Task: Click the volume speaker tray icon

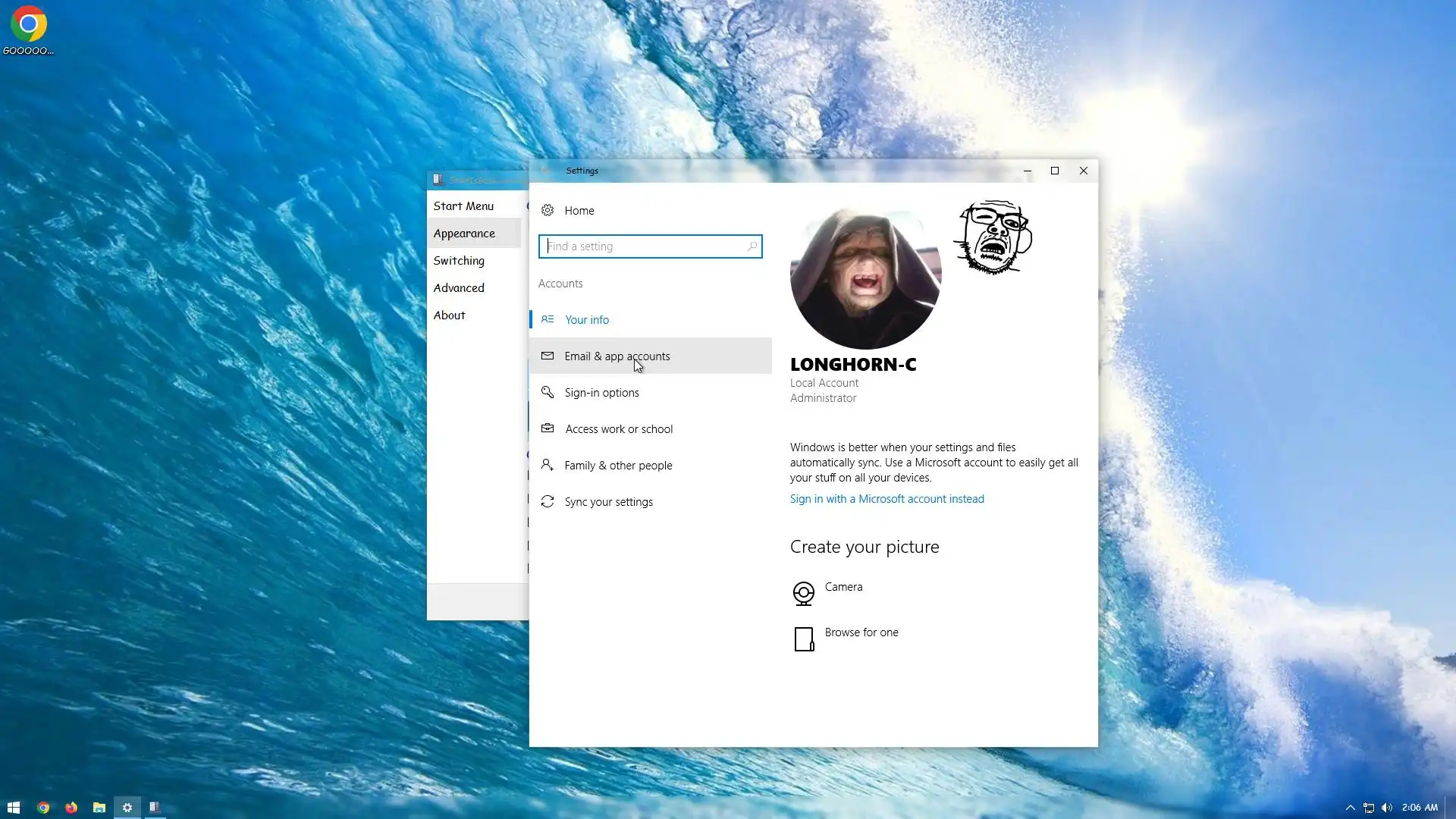Action: [1387, 808]
